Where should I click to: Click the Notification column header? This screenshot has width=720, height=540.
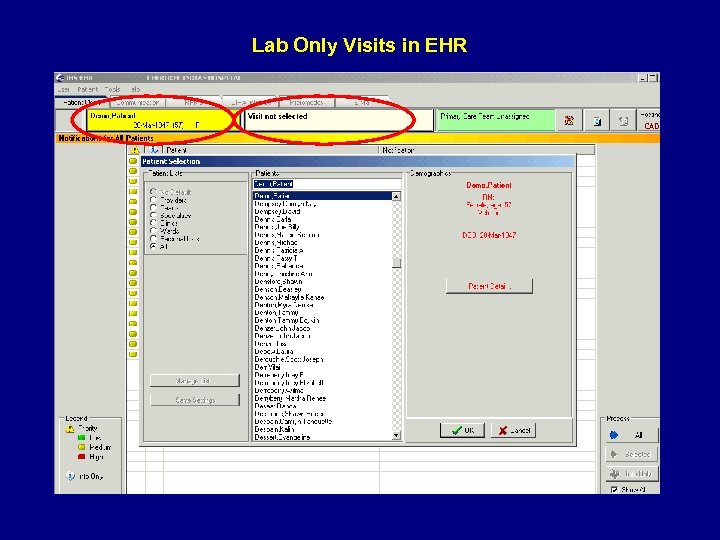[x=487, y=150]
